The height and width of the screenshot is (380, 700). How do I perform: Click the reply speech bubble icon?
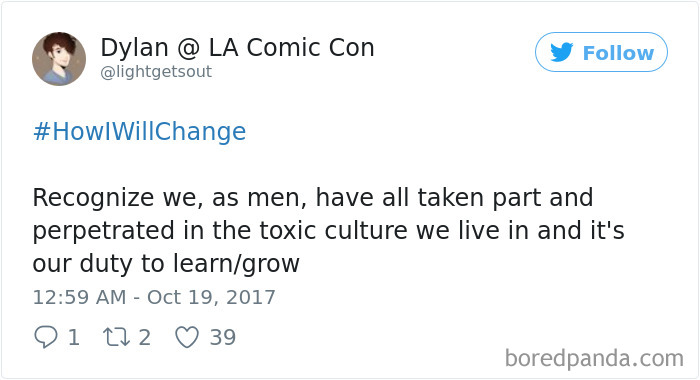[46, 337]
